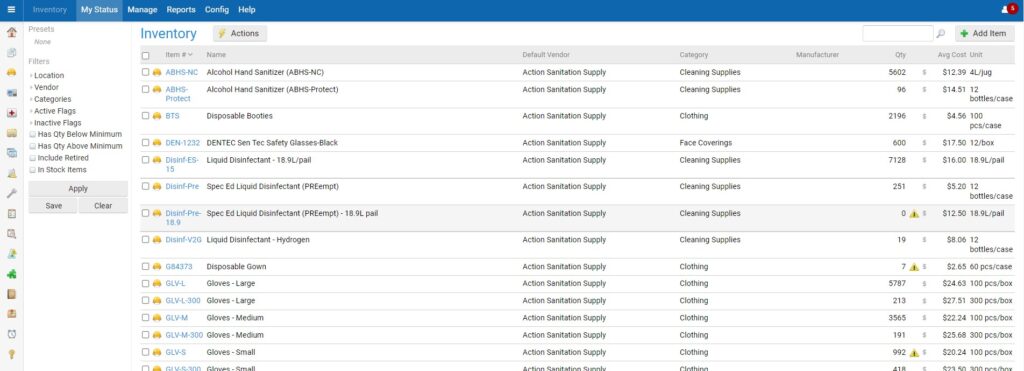Viewport: 1024px width, 371px height.
Task: Click the Clear filters button
Action: 103,206
